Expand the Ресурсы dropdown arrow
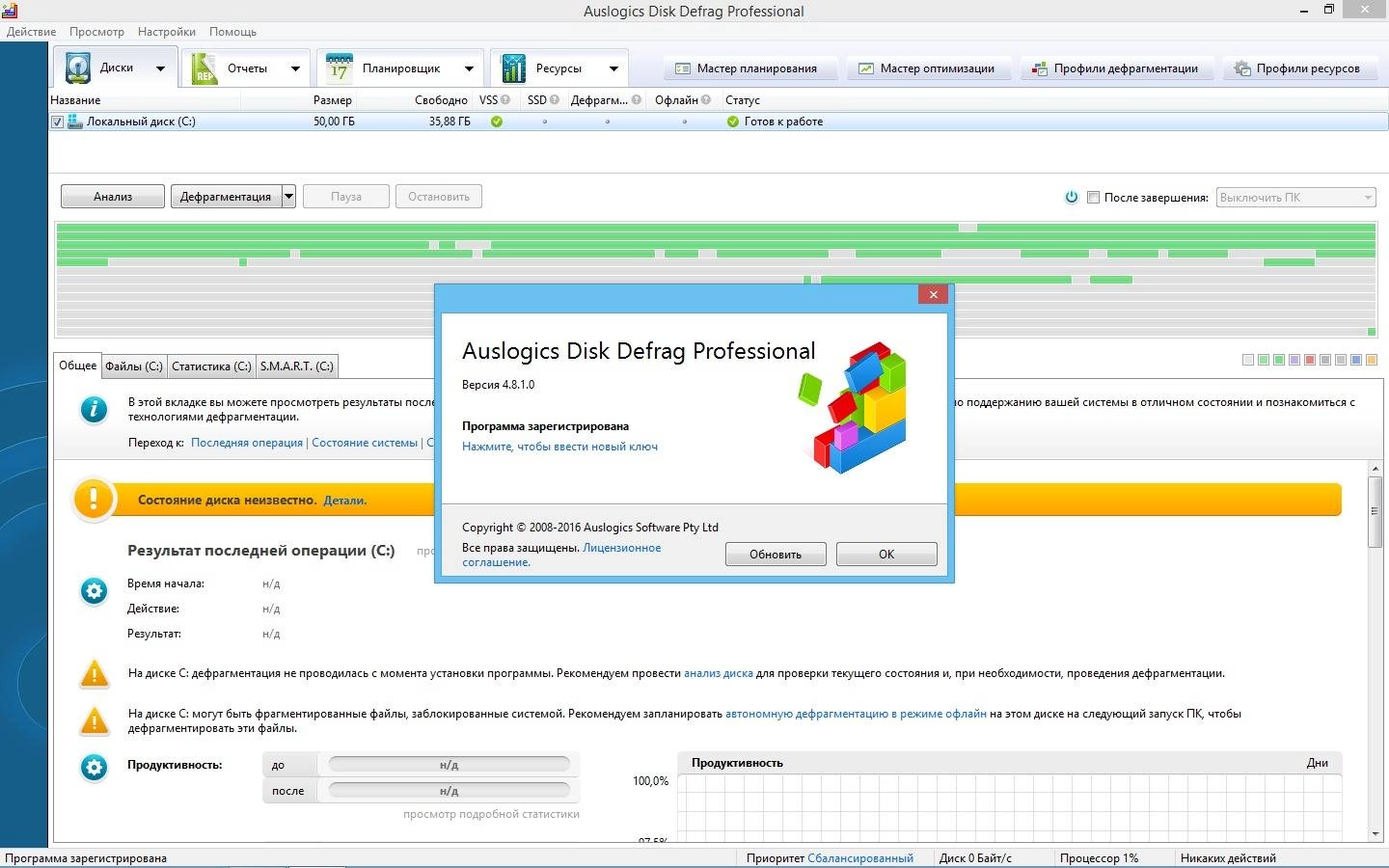Viewport: 1389px width, 868px height. (613, 68)
